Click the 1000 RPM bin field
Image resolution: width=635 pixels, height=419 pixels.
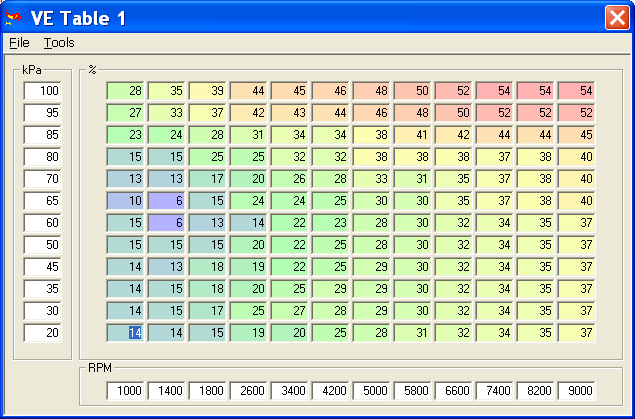[127, 391]
